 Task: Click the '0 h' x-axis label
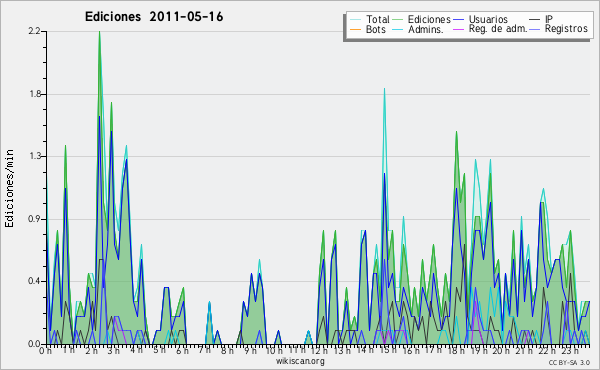[x=45, y=350]
